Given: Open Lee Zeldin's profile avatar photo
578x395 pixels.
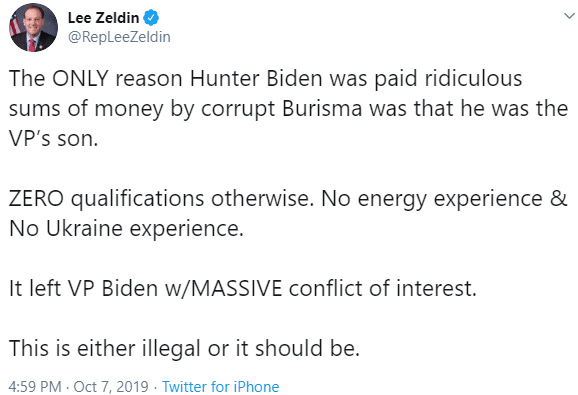Looking at the screenshot, I should click(x=33, y=28).
